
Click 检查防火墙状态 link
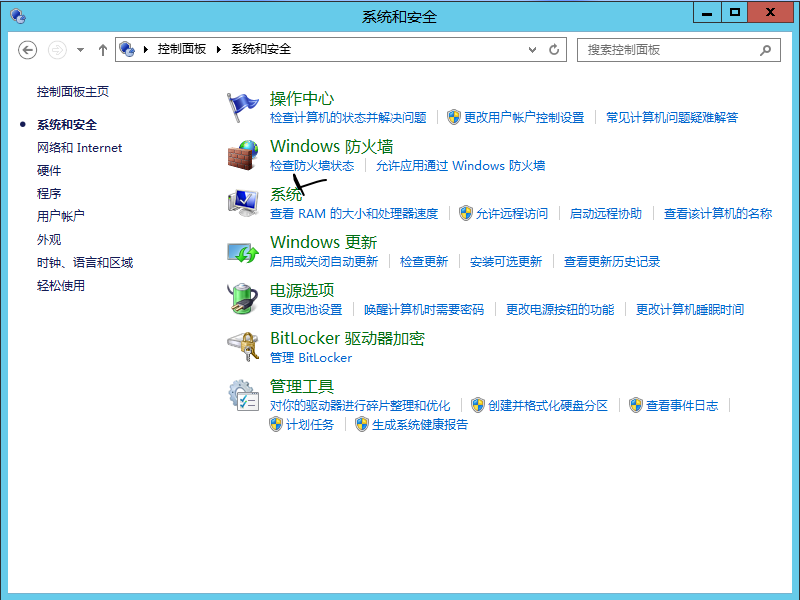pyautogui.click(x=312, y=166)
